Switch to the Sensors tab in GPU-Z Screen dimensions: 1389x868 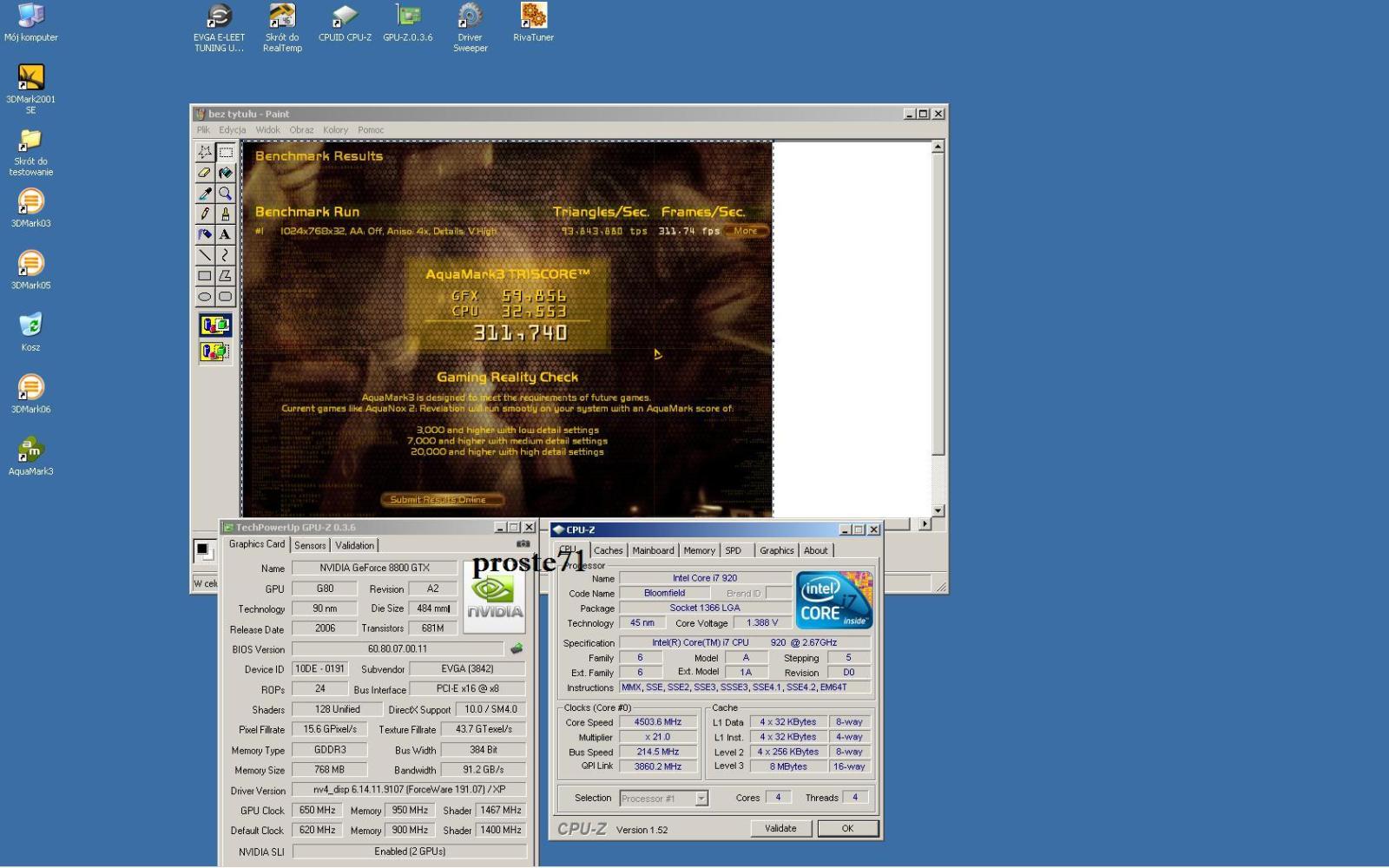pyautogui.click(x=310, y=545)
